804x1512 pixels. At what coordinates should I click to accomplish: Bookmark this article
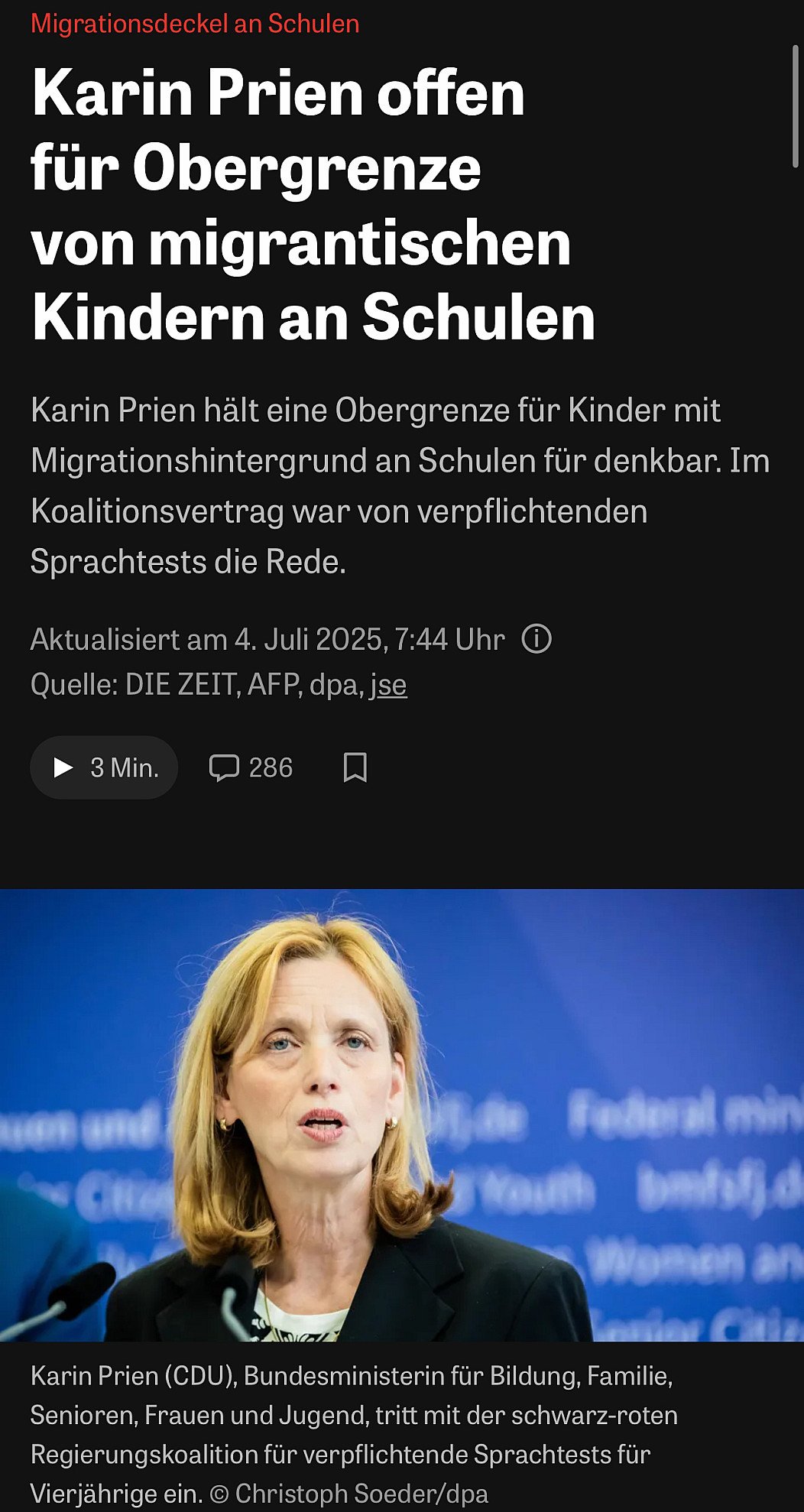pyautogui.click(x=355, y=767)
